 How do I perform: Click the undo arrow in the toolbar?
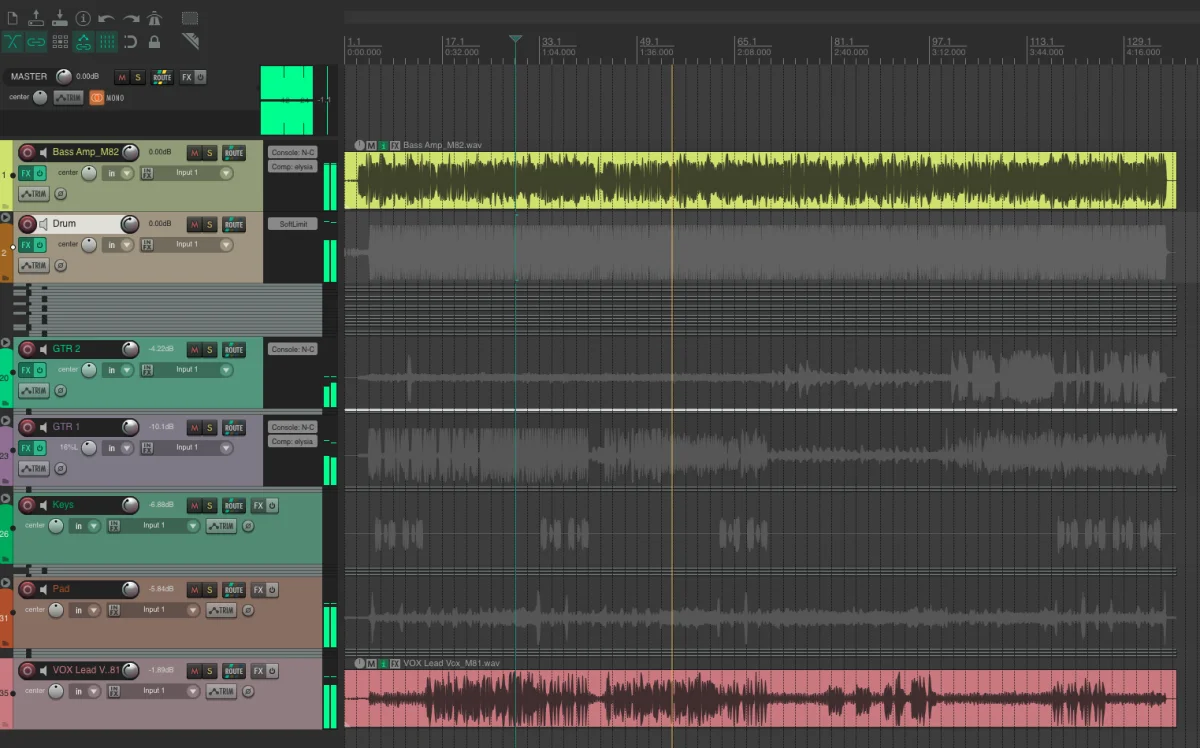coord(106,18)
